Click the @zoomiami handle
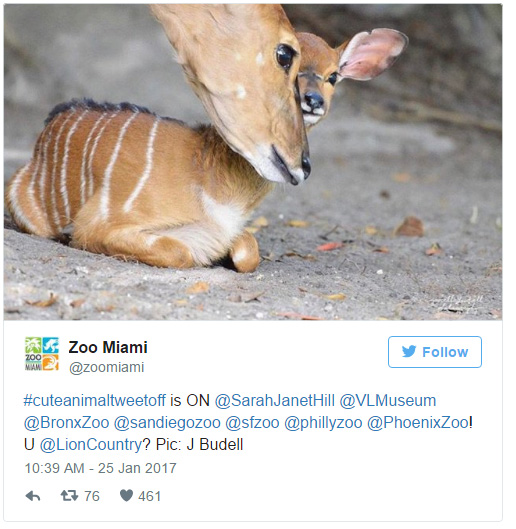This screenshot has height=529, width=516. click(x=106, y=367)
